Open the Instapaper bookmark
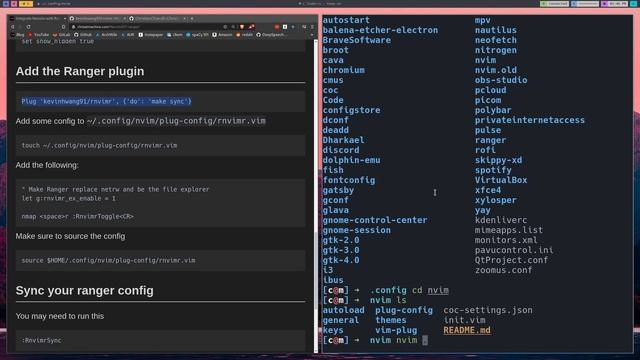 coord(151,35)
